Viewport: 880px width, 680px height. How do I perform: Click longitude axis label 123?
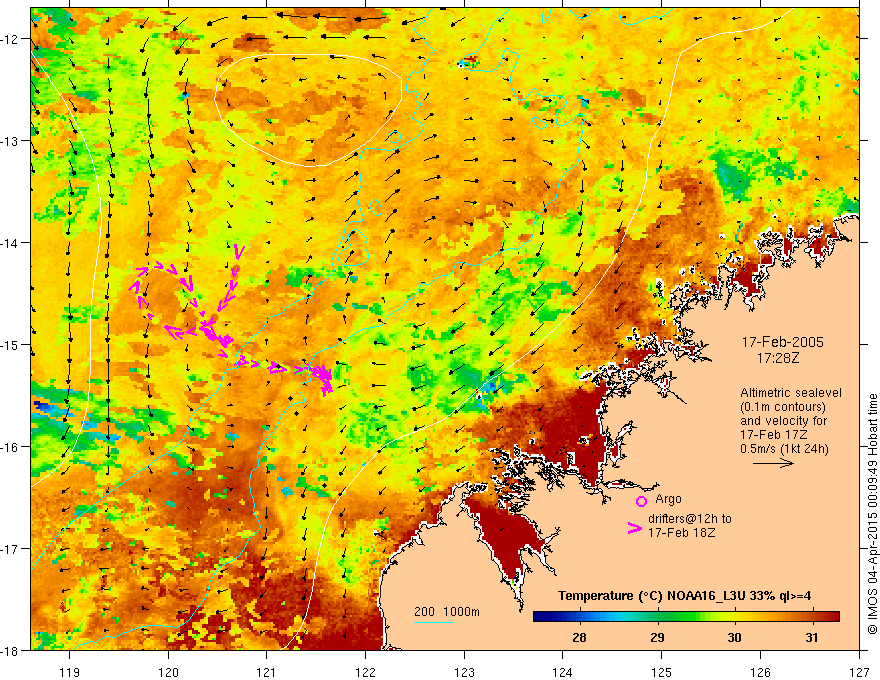click(464, 672)
